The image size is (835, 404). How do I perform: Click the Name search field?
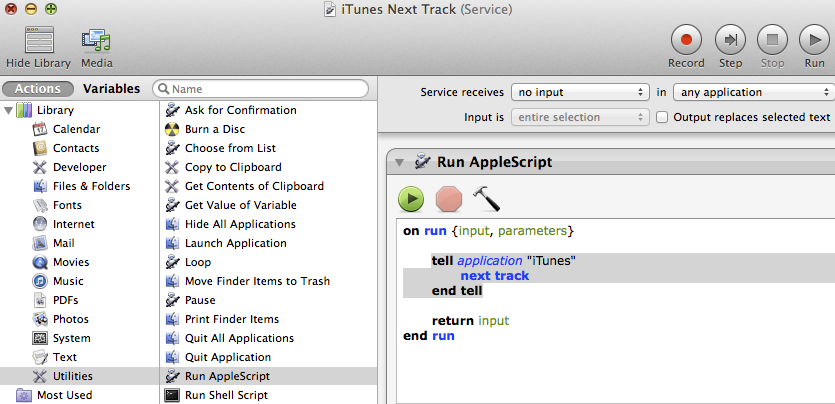[260, 89]
